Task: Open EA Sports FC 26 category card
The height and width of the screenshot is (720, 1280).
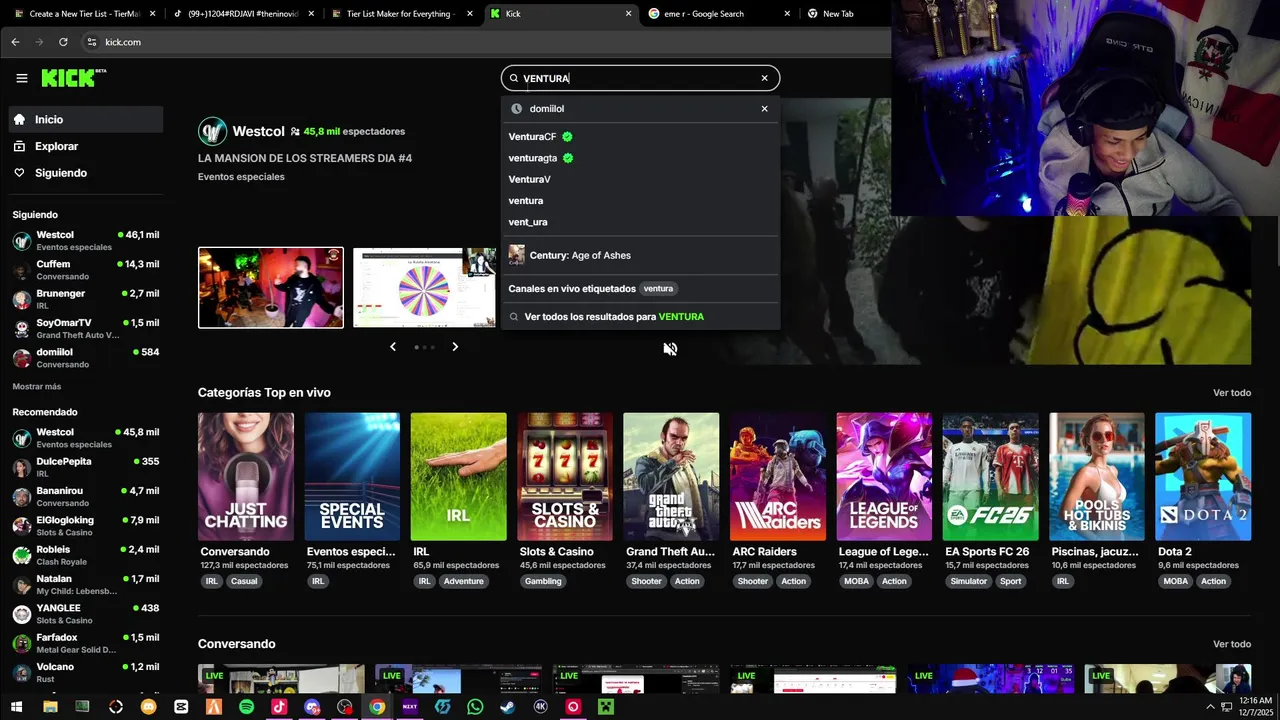Action: point(990,477)
